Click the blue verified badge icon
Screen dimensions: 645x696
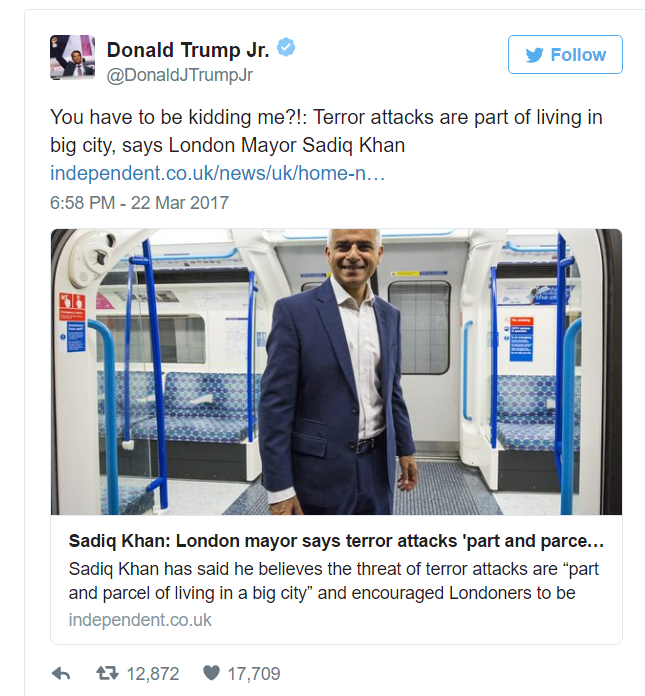coord(286,47)
